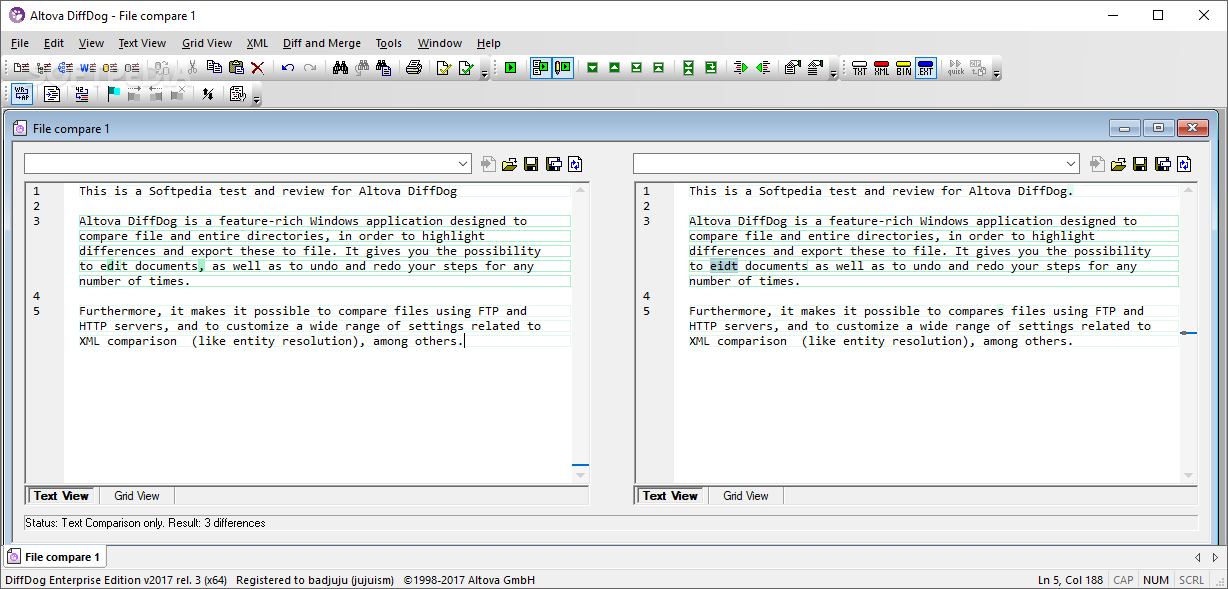Open the compare mode toolbar options arrow
The width and height of the screenshot is (1228, 589).
995,72
